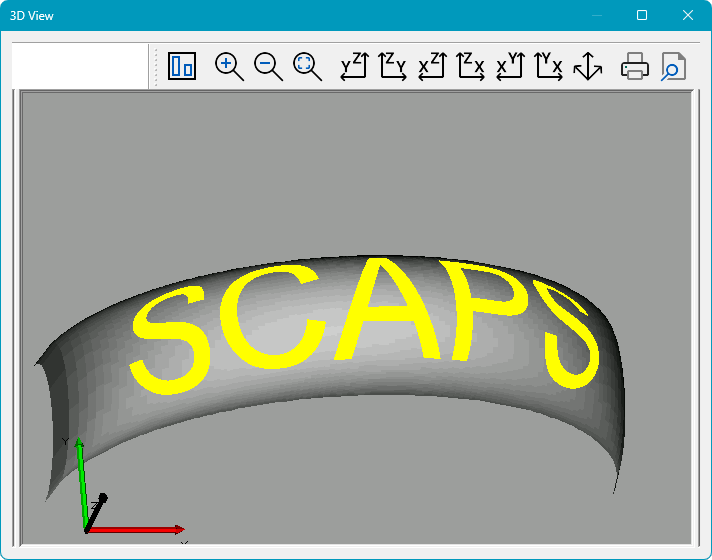The width and height of the screenshot is (712, 560).
Task: Close the 3D View window
Action: pos(688,15)
